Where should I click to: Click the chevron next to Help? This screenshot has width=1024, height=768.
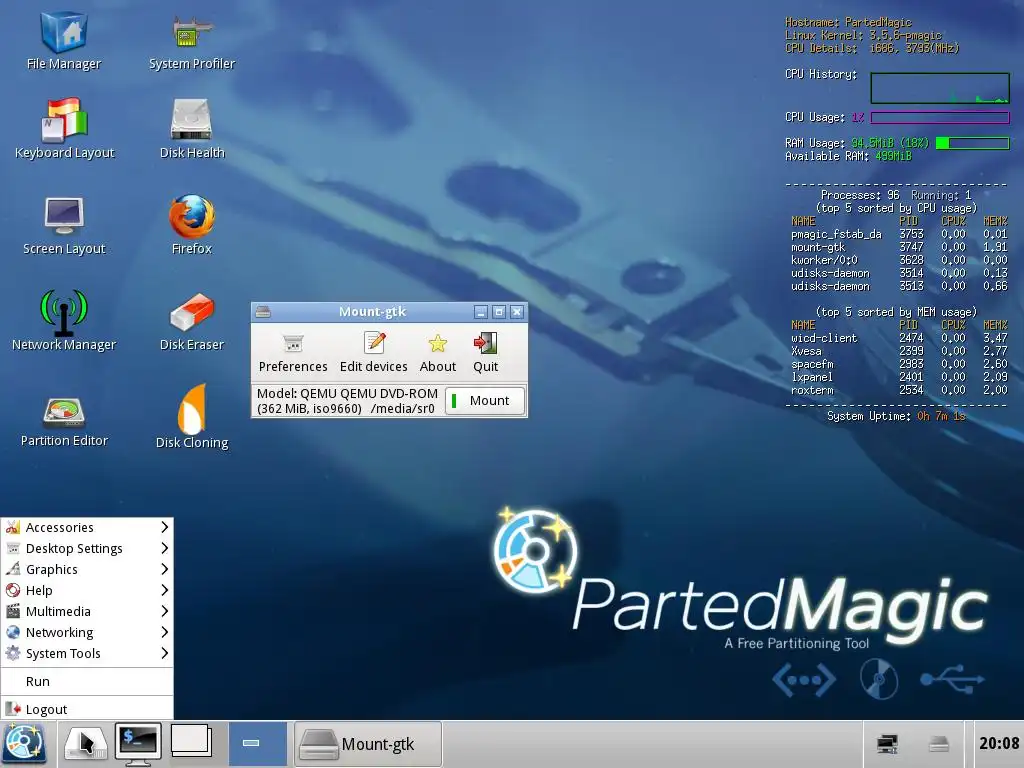point(165,590)
